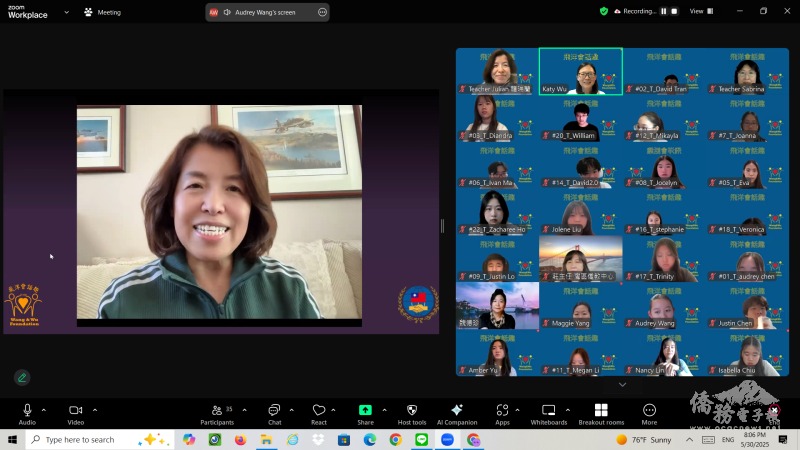
Task: Mute microphone with the Audio button
Action: [x=27, y=411]
